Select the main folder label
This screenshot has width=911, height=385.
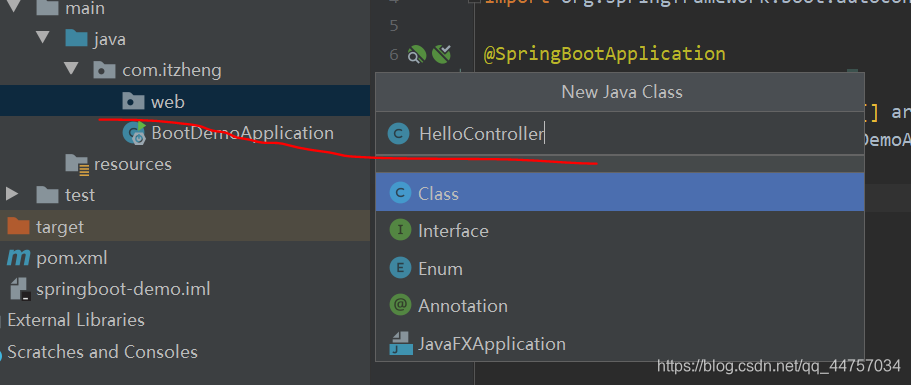click(x=85, y=8)
